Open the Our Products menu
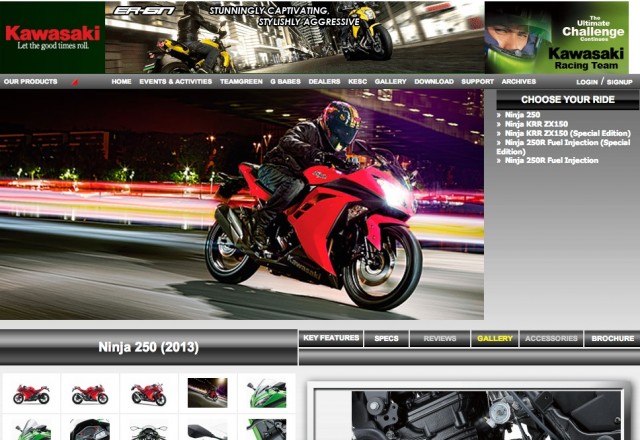Image resolution: width=640 pixels, height=440 pixels. point(31,82)
